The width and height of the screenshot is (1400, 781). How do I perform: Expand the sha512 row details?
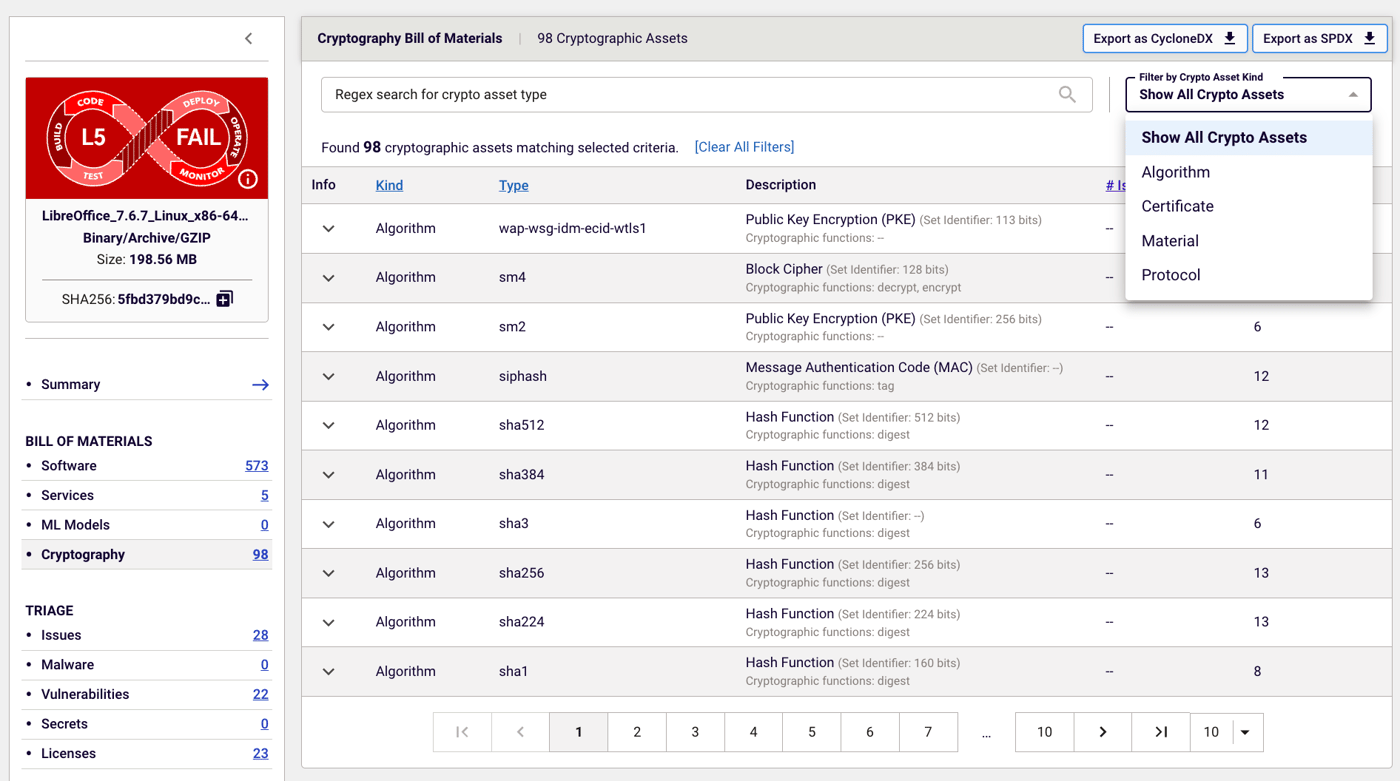tap(328, 426)
